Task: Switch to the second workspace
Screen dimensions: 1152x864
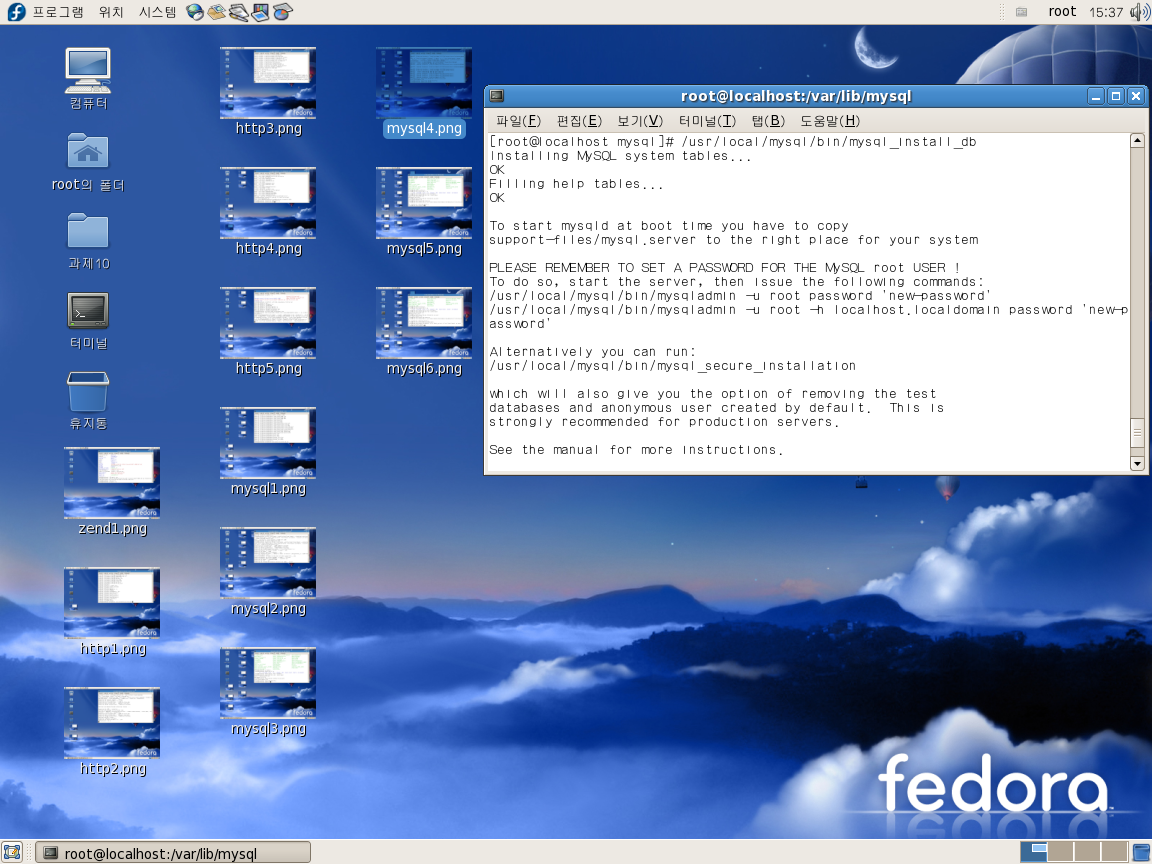Action: pyautogui.click(x=1060, y=852)
